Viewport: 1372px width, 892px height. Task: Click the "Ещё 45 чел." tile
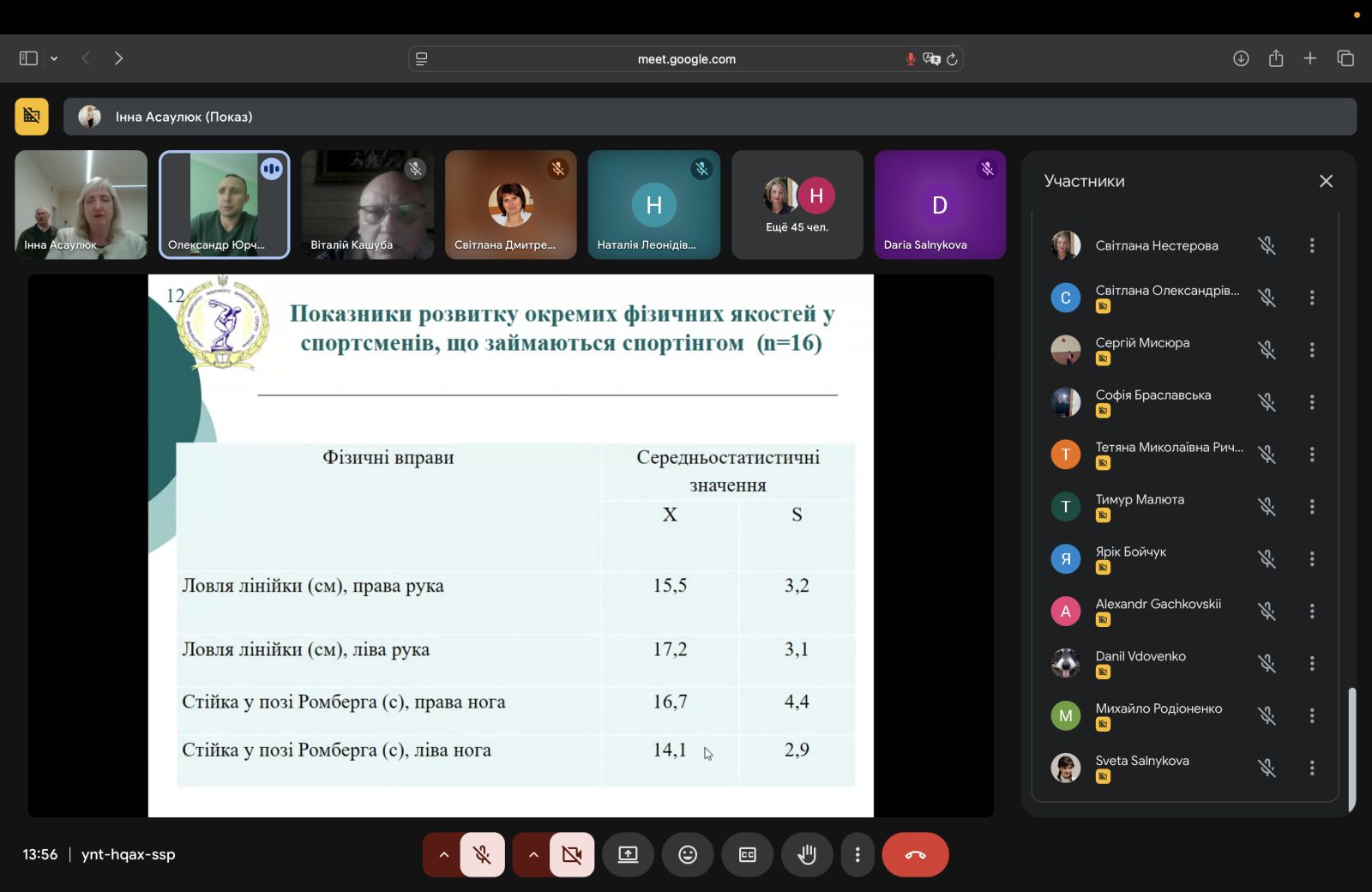797,205
